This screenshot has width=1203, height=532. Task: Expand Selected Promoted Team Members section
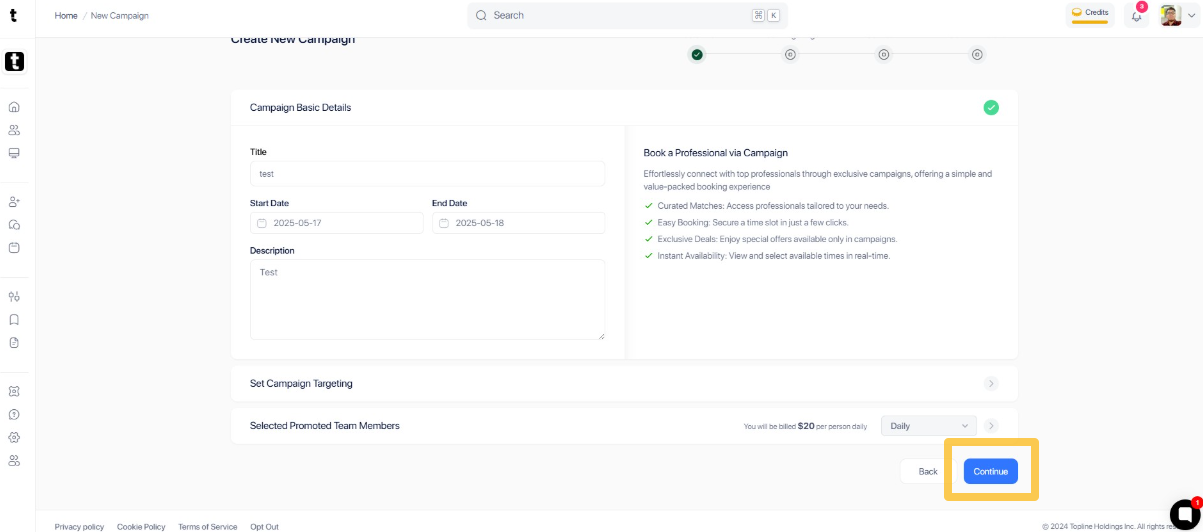991,426
